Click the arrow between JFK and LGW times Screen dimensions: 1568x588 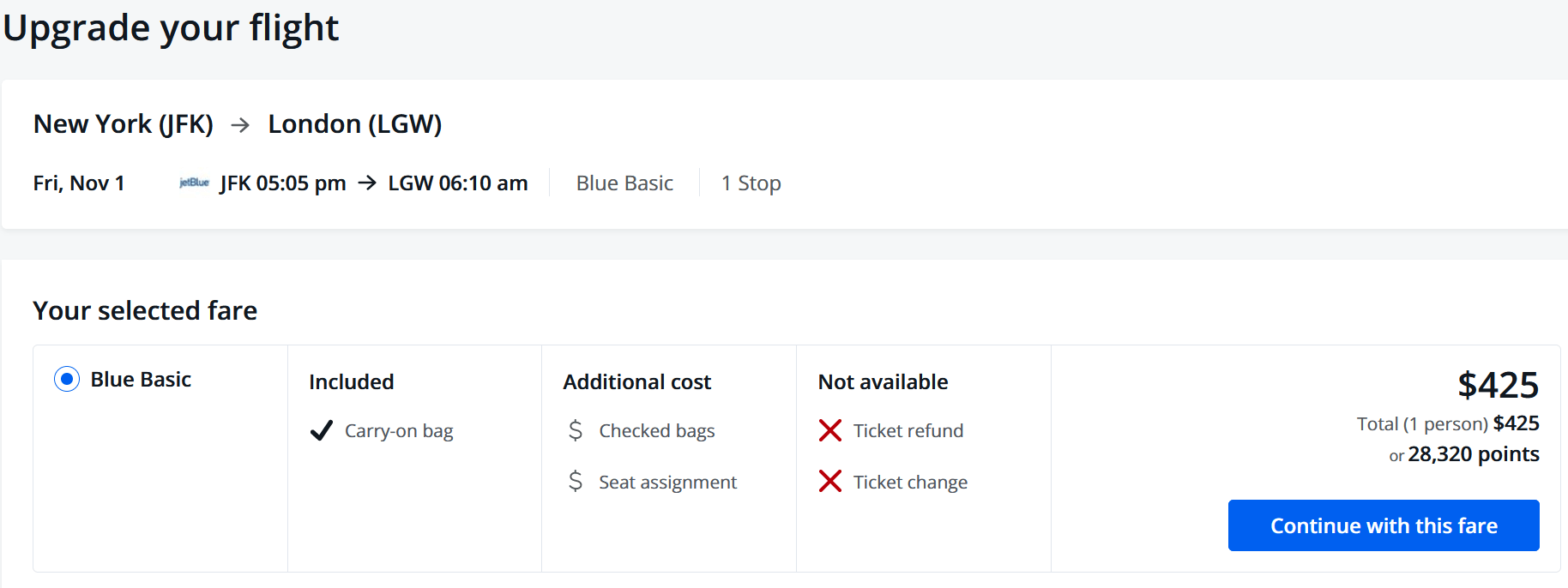367,183
